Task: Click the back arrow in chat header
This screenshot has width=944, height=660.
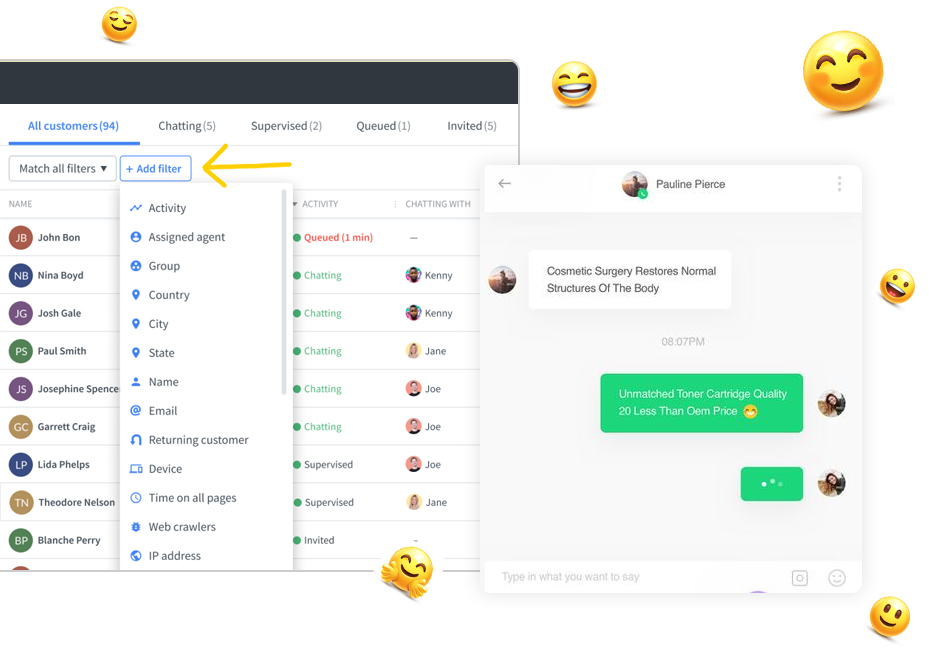Action: (505, 184)
